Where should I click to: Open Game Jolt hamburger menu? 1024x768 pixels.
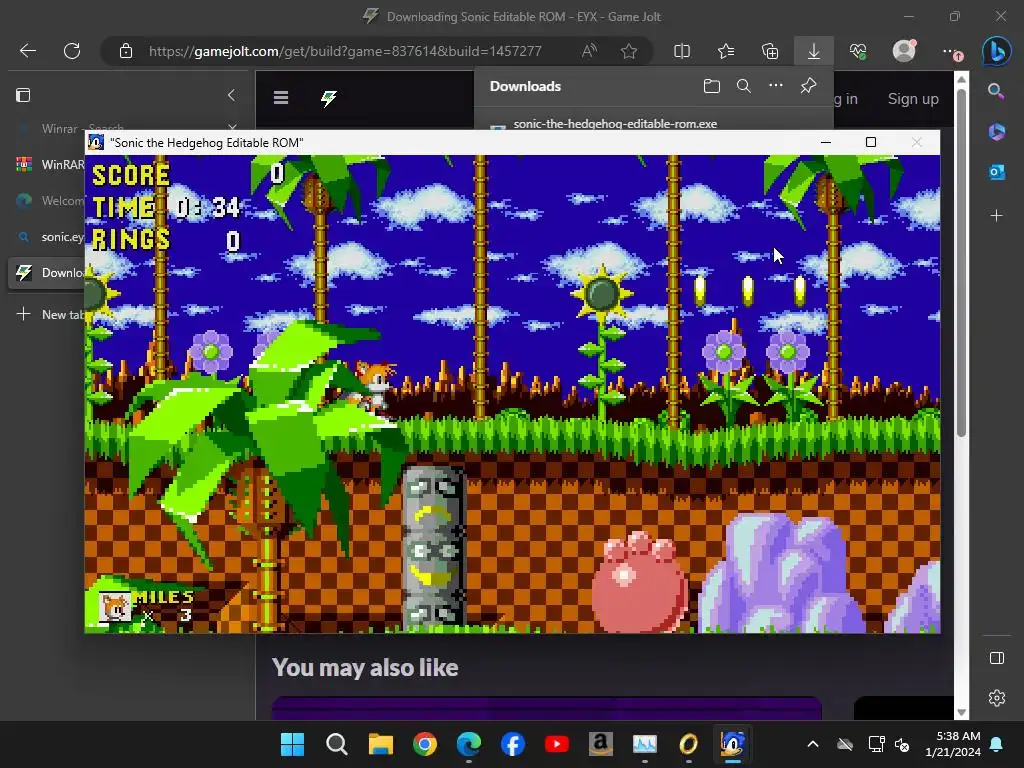[x=281, y=98]
